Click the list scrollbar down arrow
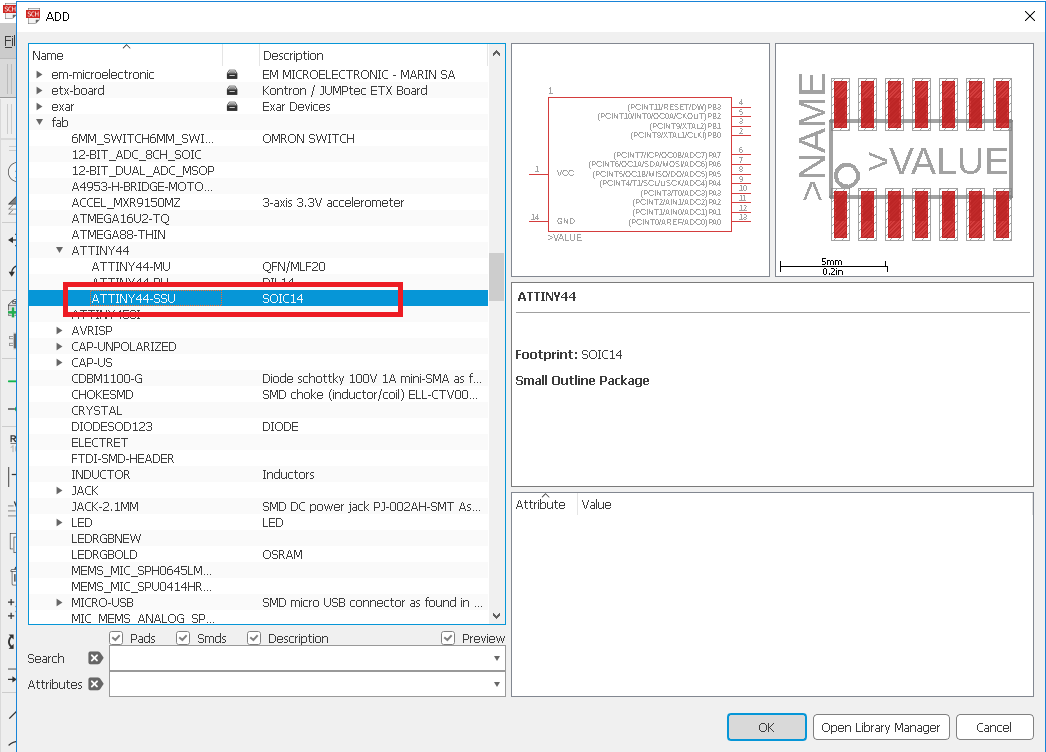Image resolution: width=1046 pixels, height=752 pixels. (x=496, y=616)
